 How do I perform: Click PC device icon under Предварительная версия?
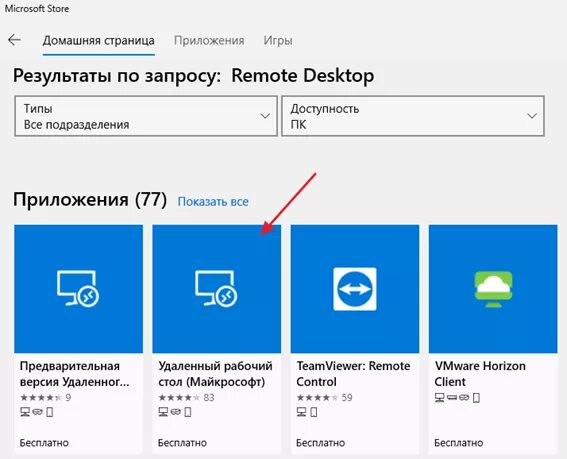25,412
